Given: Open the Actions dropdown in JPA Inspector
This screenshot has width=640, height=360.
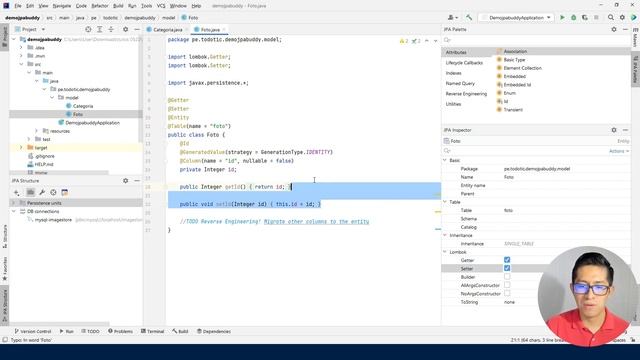Looking at the screenshot, I should pos(619,151).
